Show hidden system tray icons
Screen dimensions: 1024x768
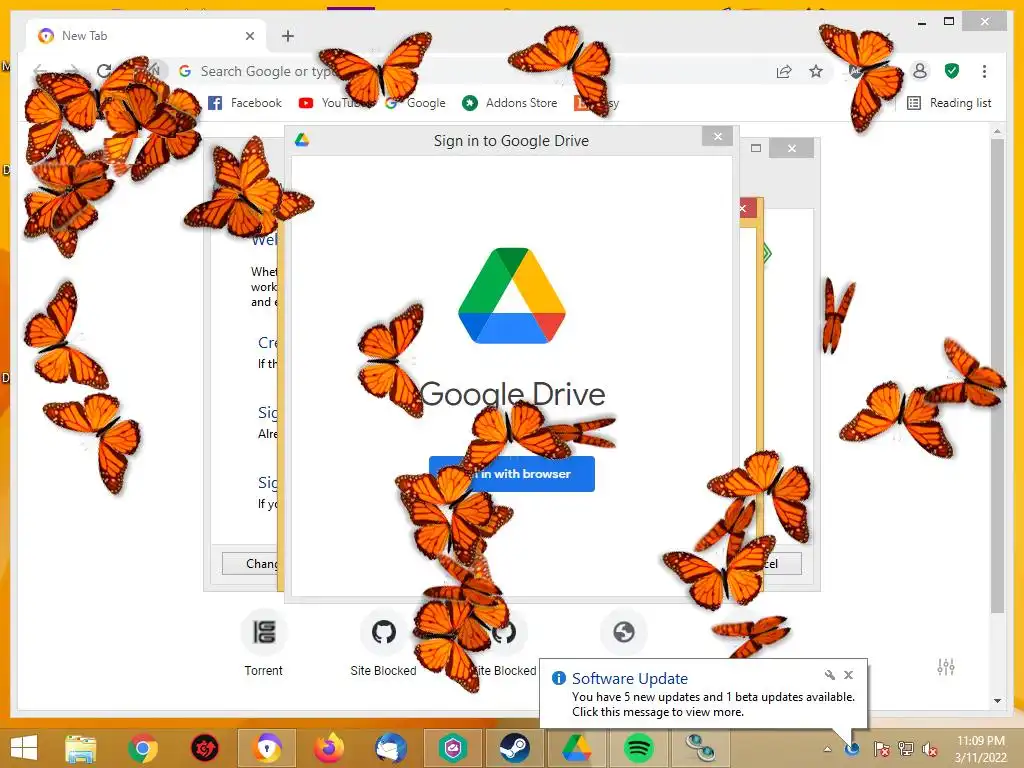point(827,749)
